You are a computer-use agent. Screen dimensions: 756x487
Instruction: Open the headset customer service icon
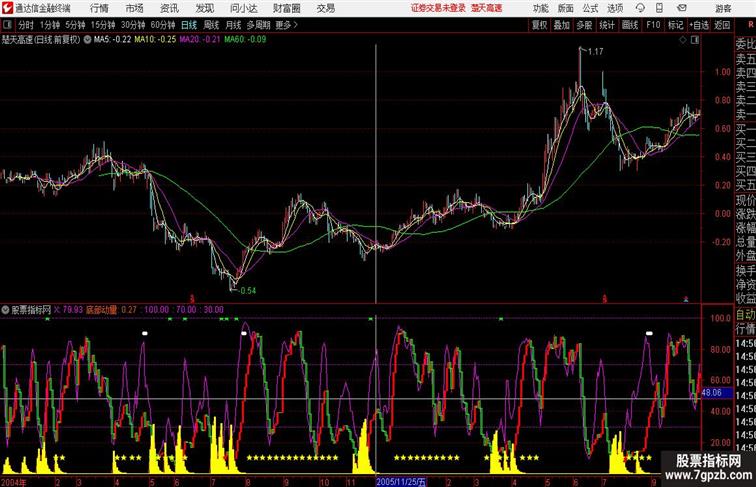point(640,8)
